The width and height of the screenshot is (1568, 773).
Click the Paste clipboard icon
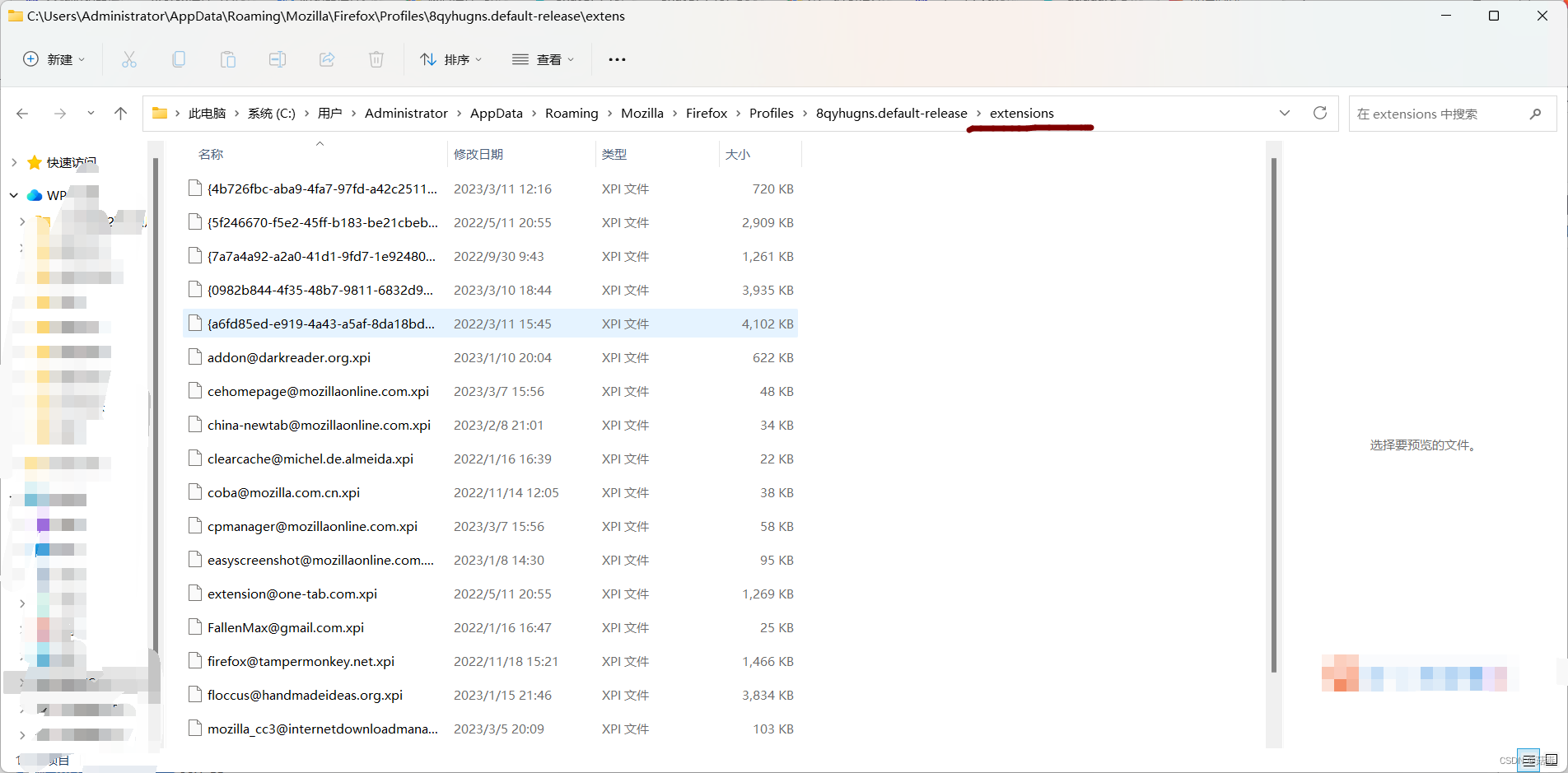click(228, 59)
